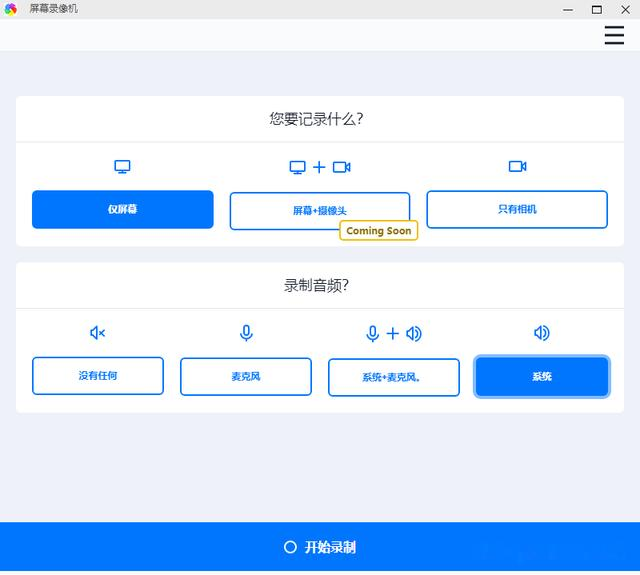
Task: Choose 没有任何 audio option
Action: 98,376
